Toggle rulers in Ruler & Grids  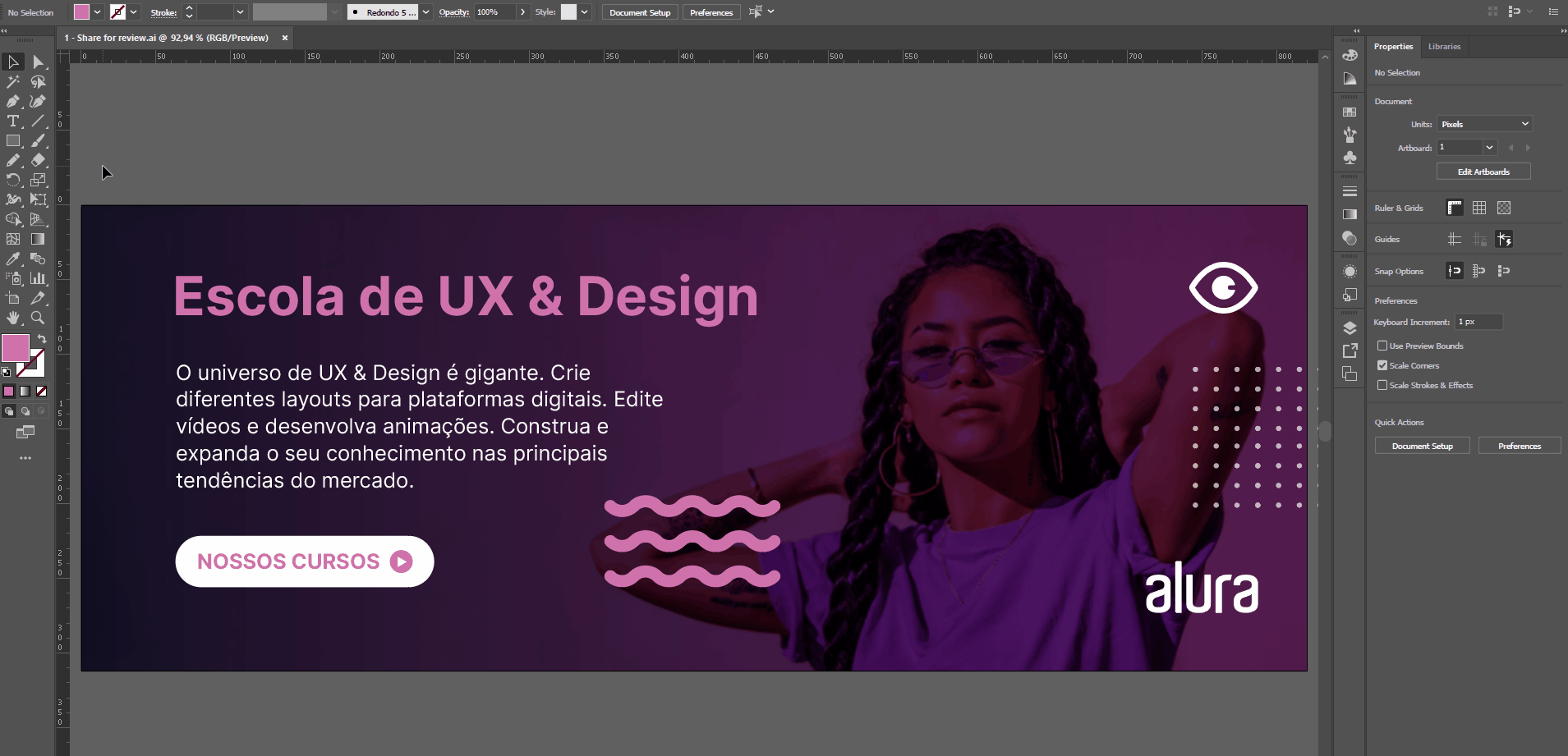(1455, 208)
